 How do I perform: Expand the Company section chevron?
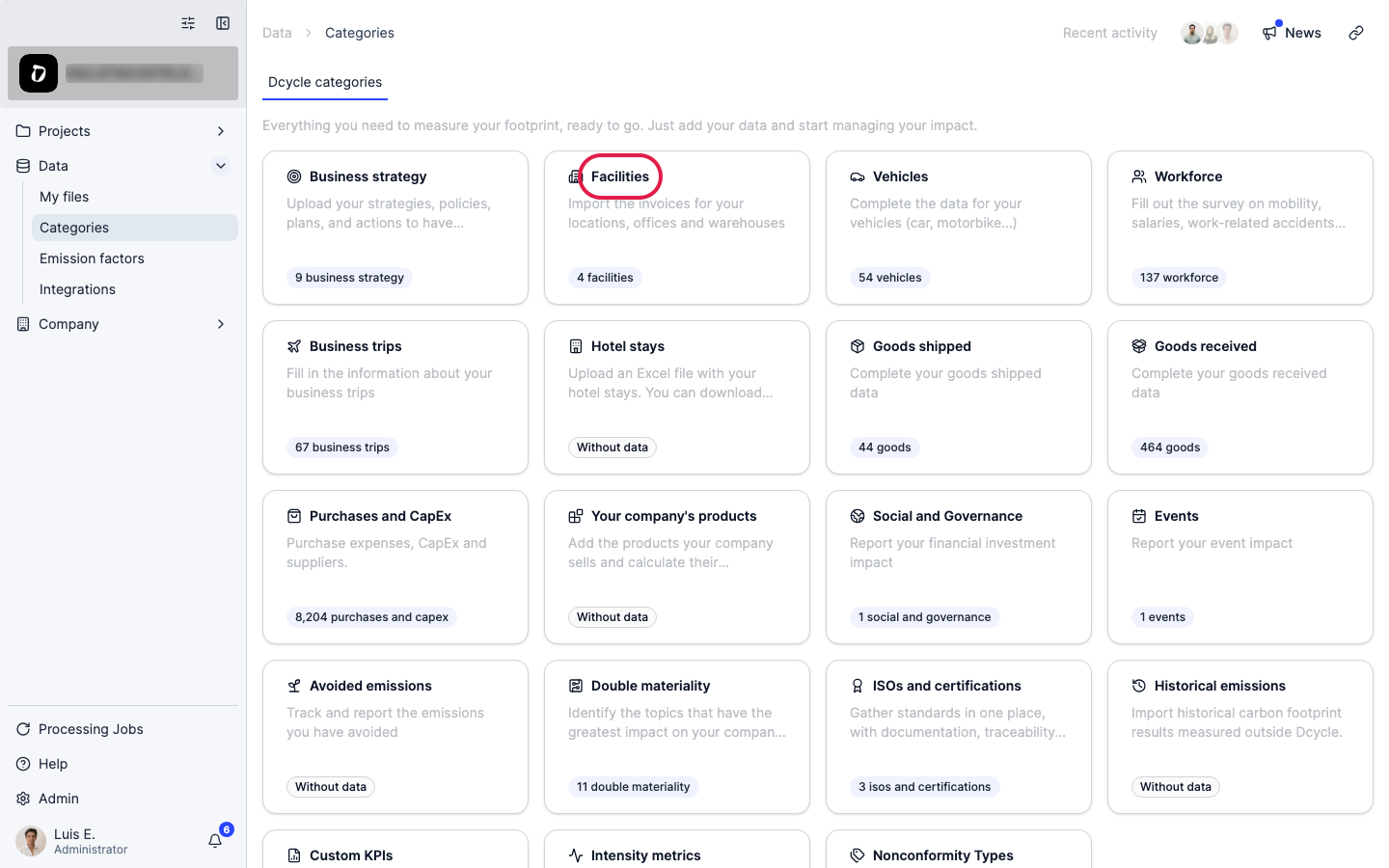[x=221, y=324]
